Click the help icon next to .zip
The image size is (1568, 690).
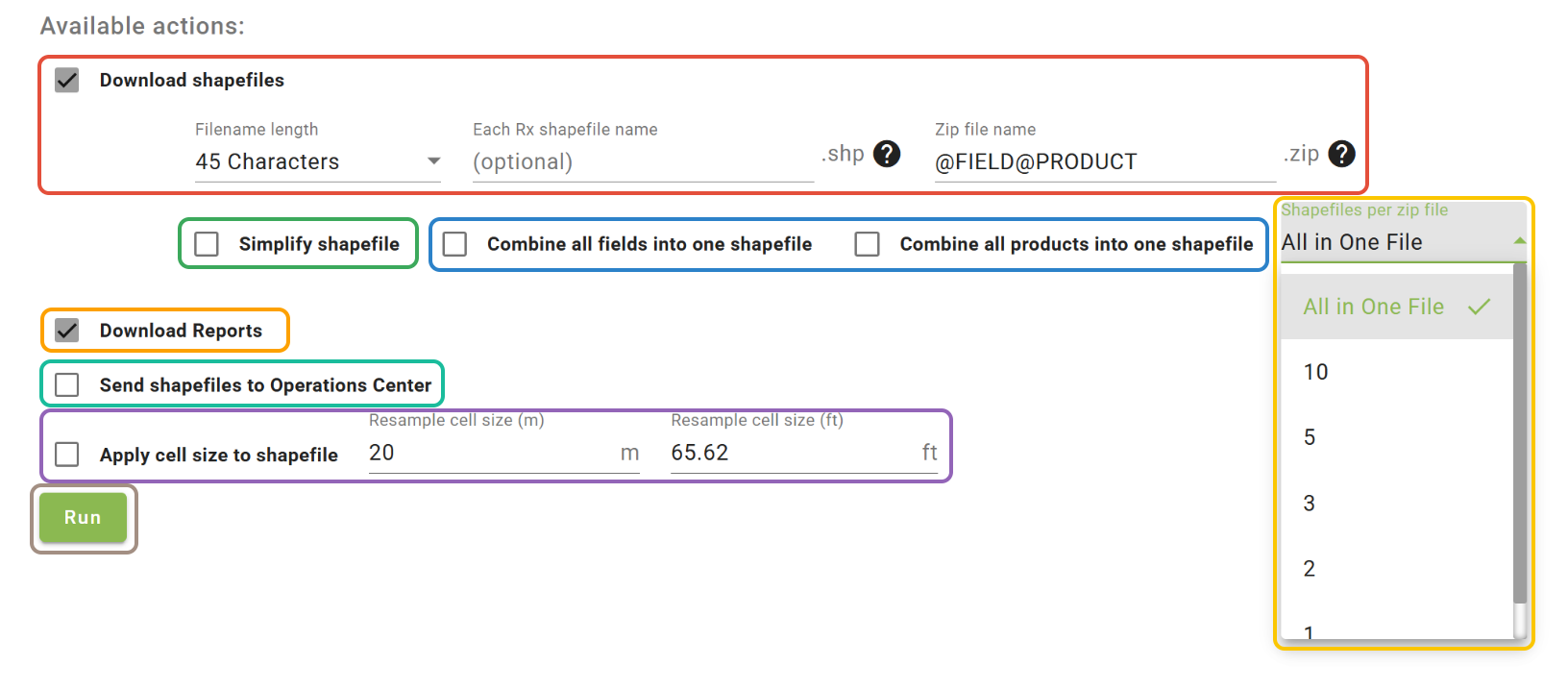(x=1341, y=154)
